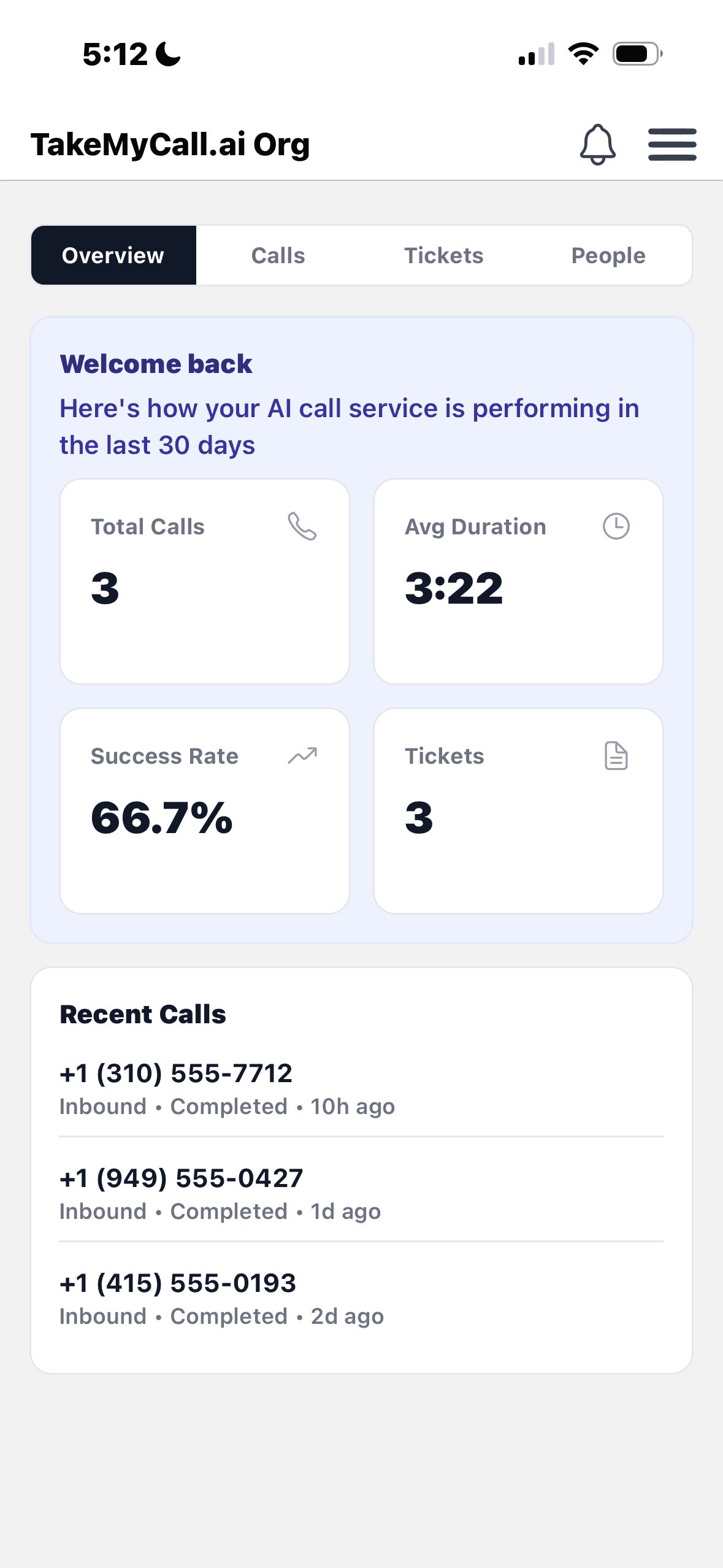Switch to the Tickets tab
The image size is (723, 1568).
[x=443, y=255]
